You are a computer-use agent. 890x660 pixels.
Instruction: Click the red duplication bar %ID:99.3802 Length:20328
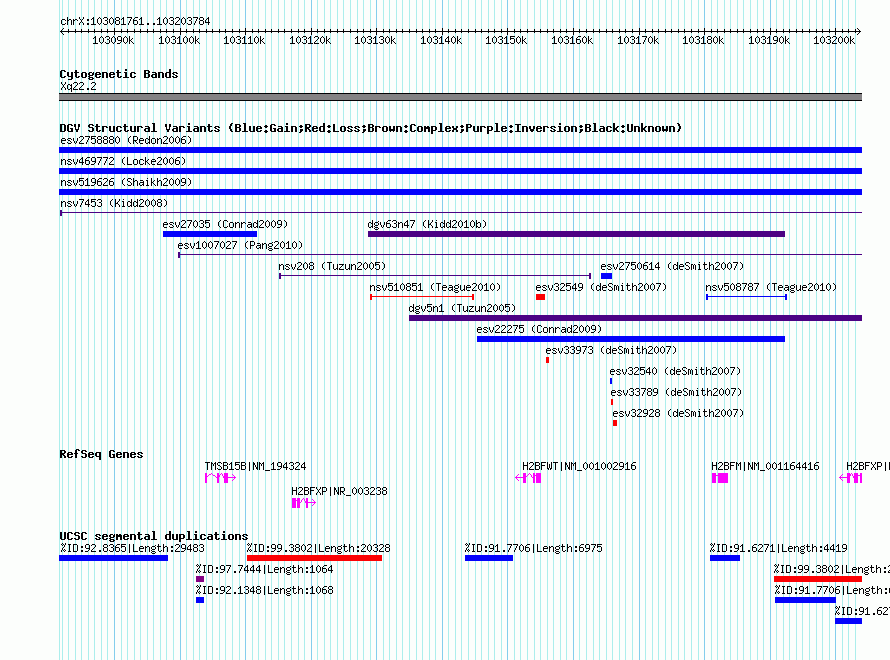pos(314,558)
